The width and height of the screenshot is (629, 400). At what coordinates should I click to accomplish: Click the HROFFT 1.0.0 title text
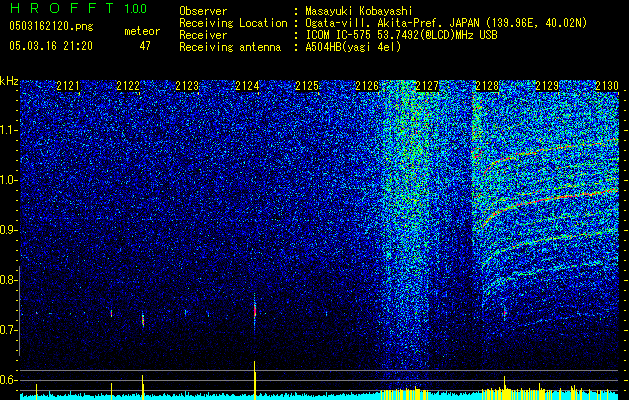(x=79, y=8)
